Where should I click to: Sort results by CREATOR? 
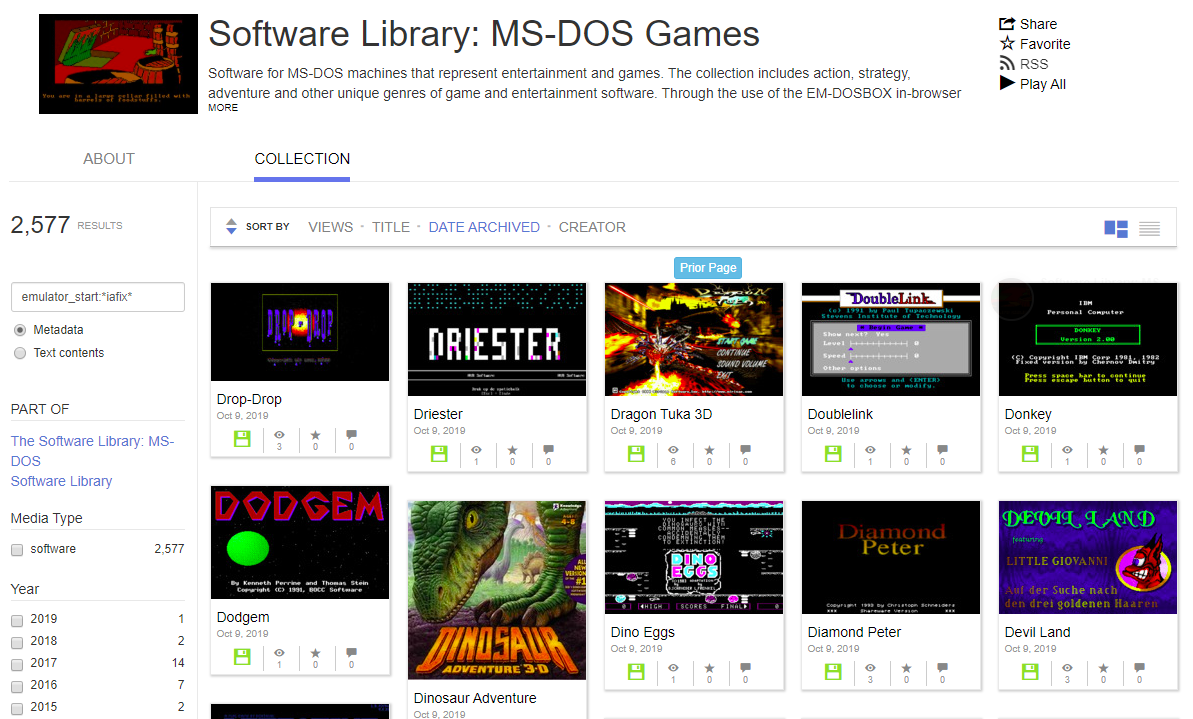(592, 227)
